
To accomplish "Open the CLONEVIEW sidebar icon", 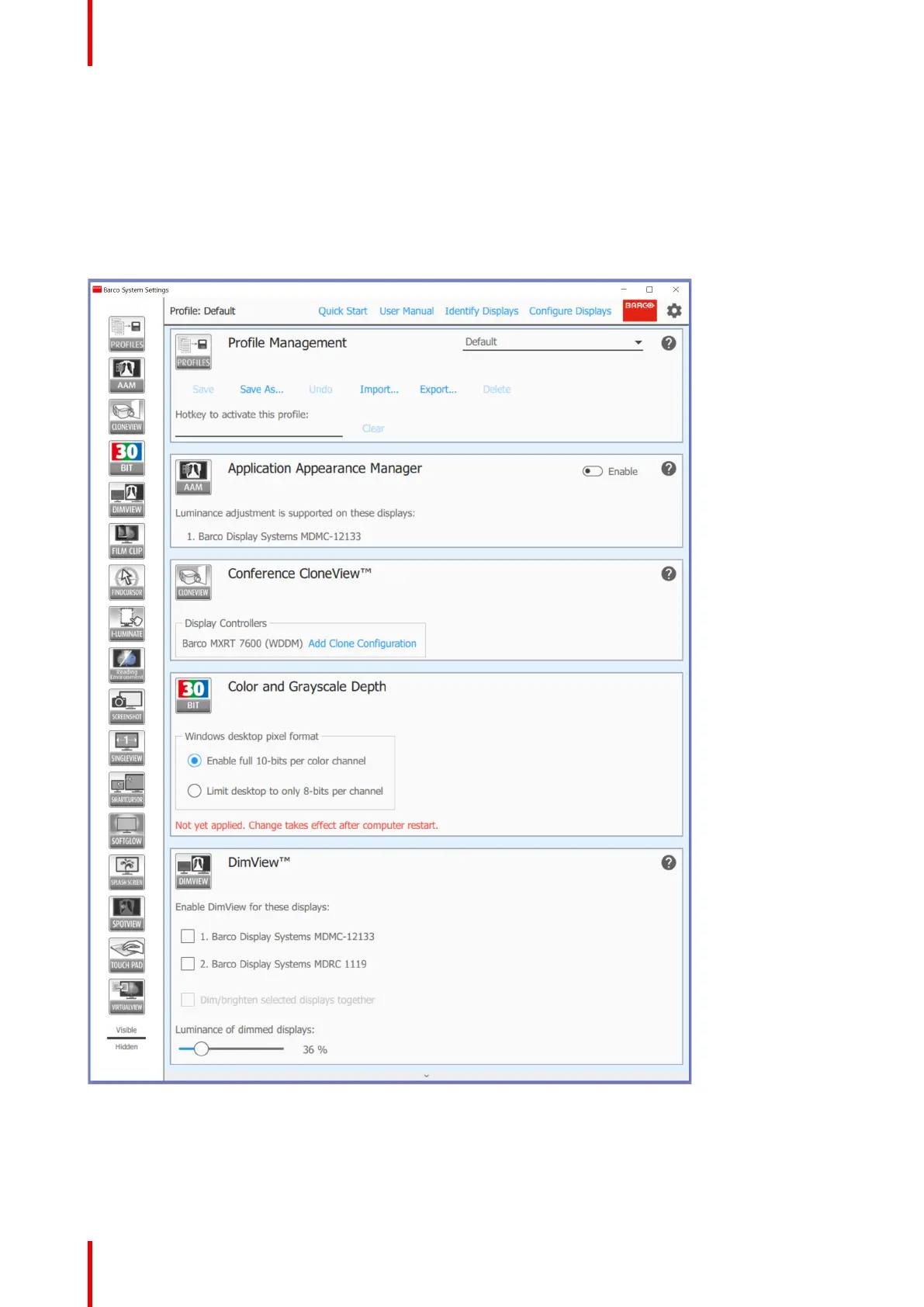I will pos(126,417).
